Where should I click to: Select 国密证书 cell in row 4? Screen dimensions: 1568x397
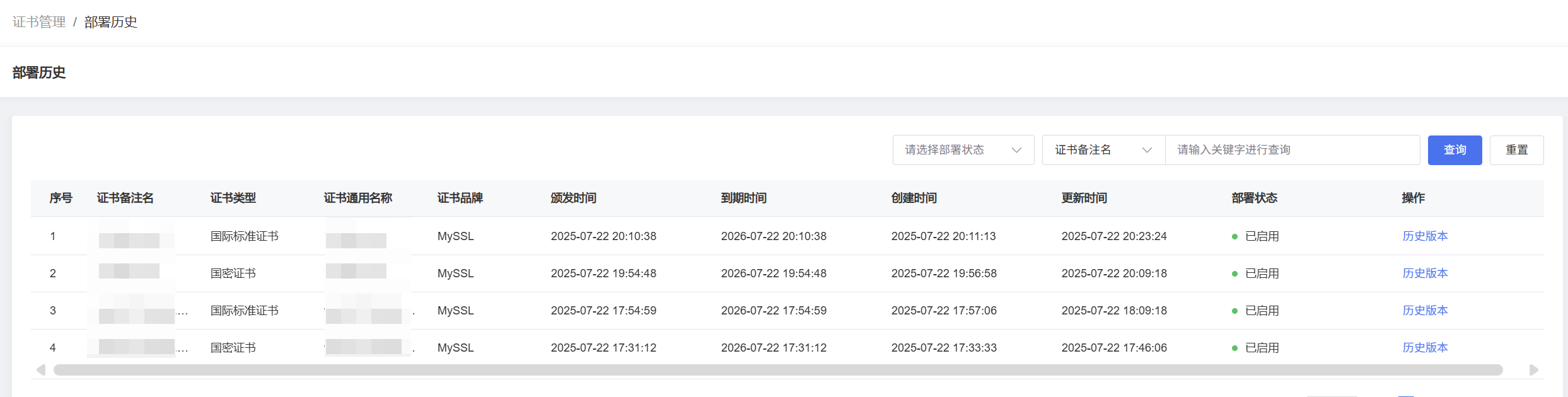[233, 348]
